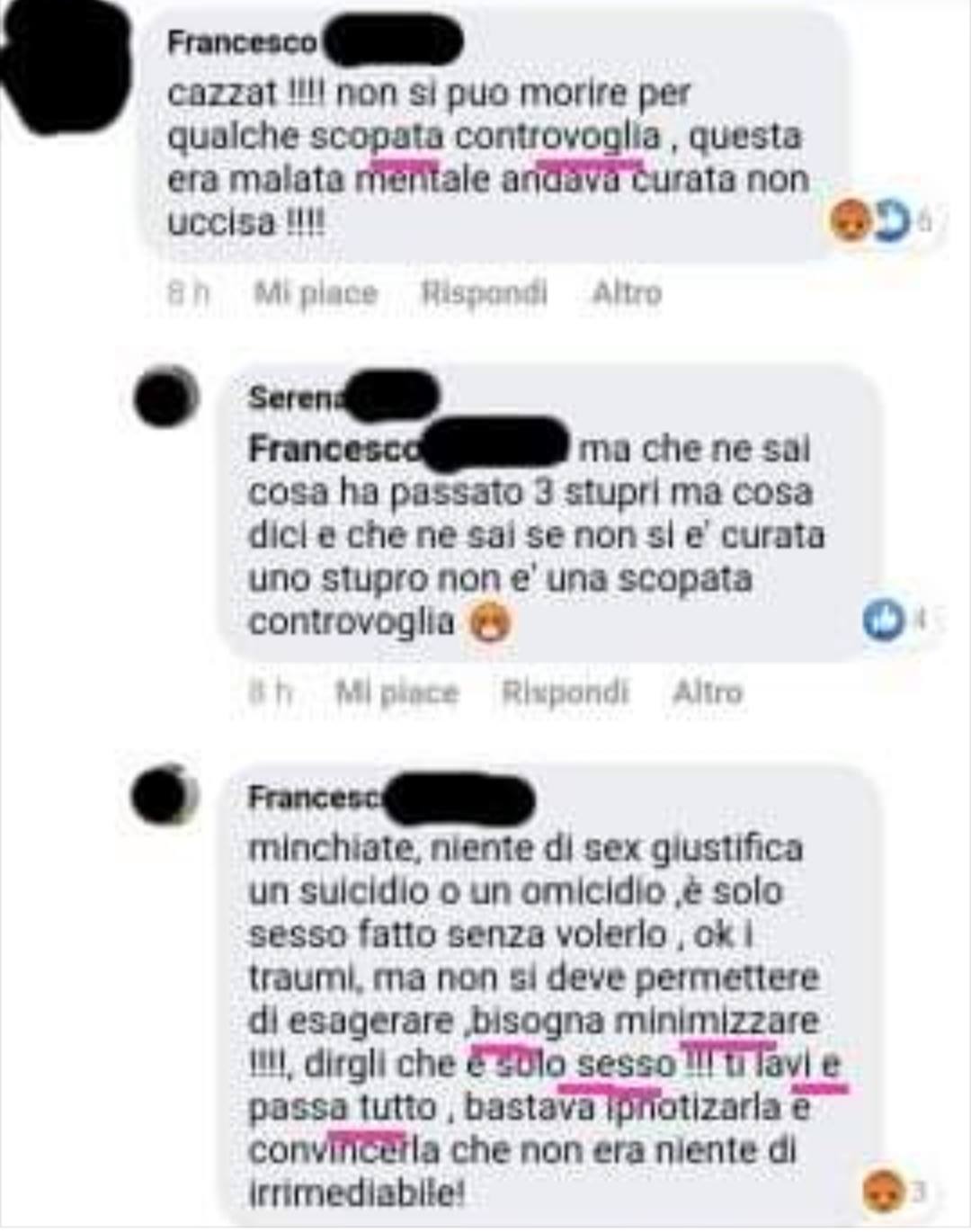Viewport: 971px width, 1232px height.
Task: Open profile picture of last Francesco reply
Action: coord(165,795)
